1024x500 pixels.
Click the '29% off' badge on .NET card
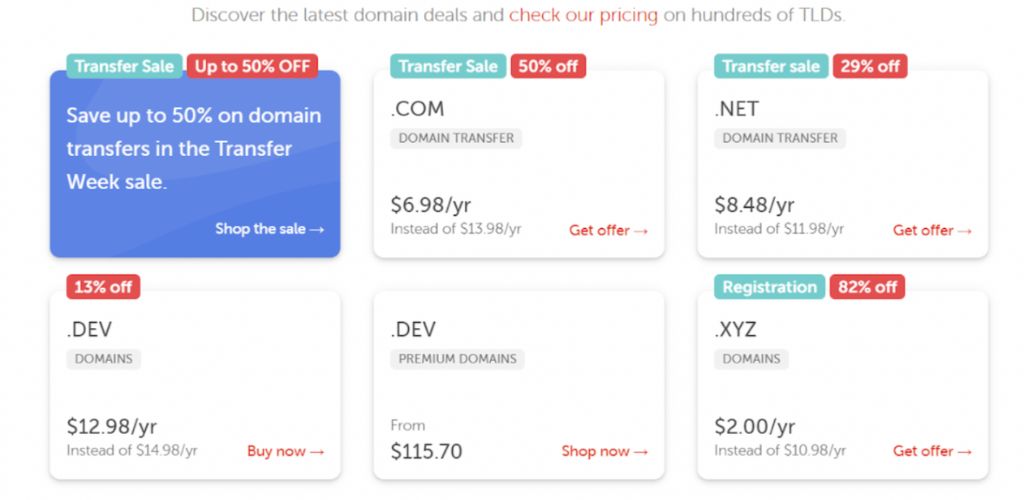click(867, 67)
